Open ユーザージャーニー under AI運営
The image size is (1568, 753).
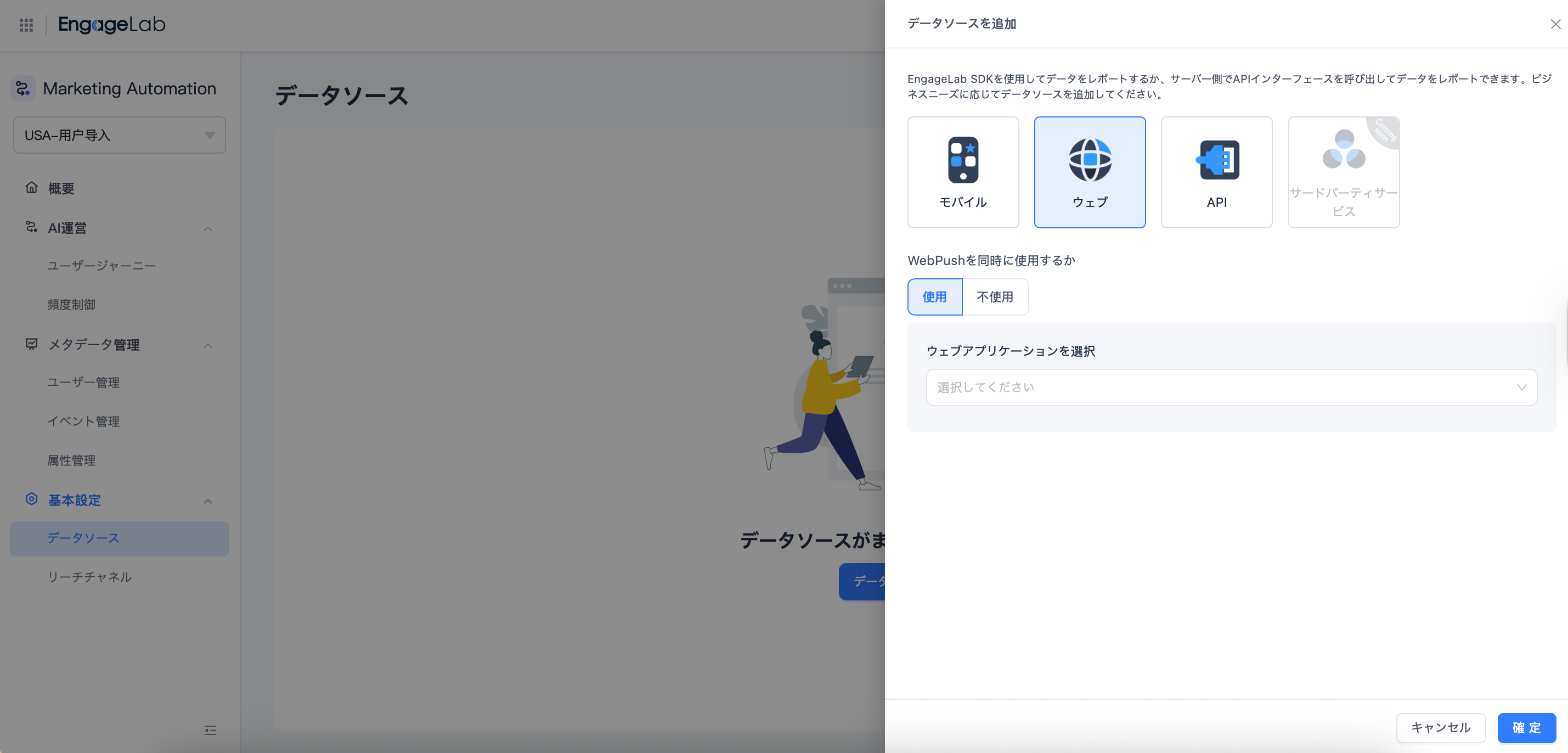(101, 266)
